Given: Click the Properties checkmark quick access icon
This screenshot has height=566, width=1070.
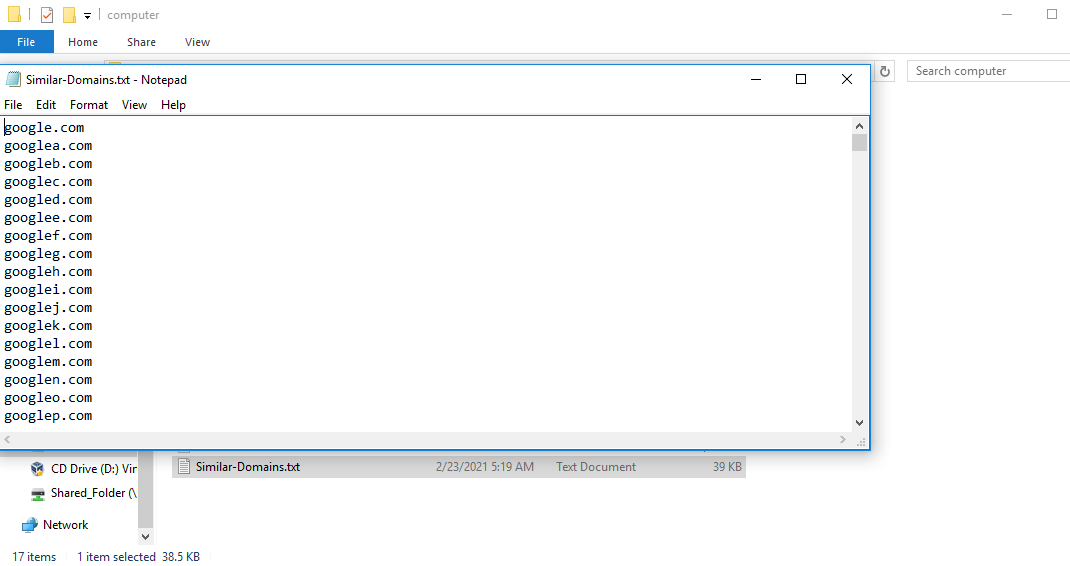Looking at the screenshot, I should [47, 14].
